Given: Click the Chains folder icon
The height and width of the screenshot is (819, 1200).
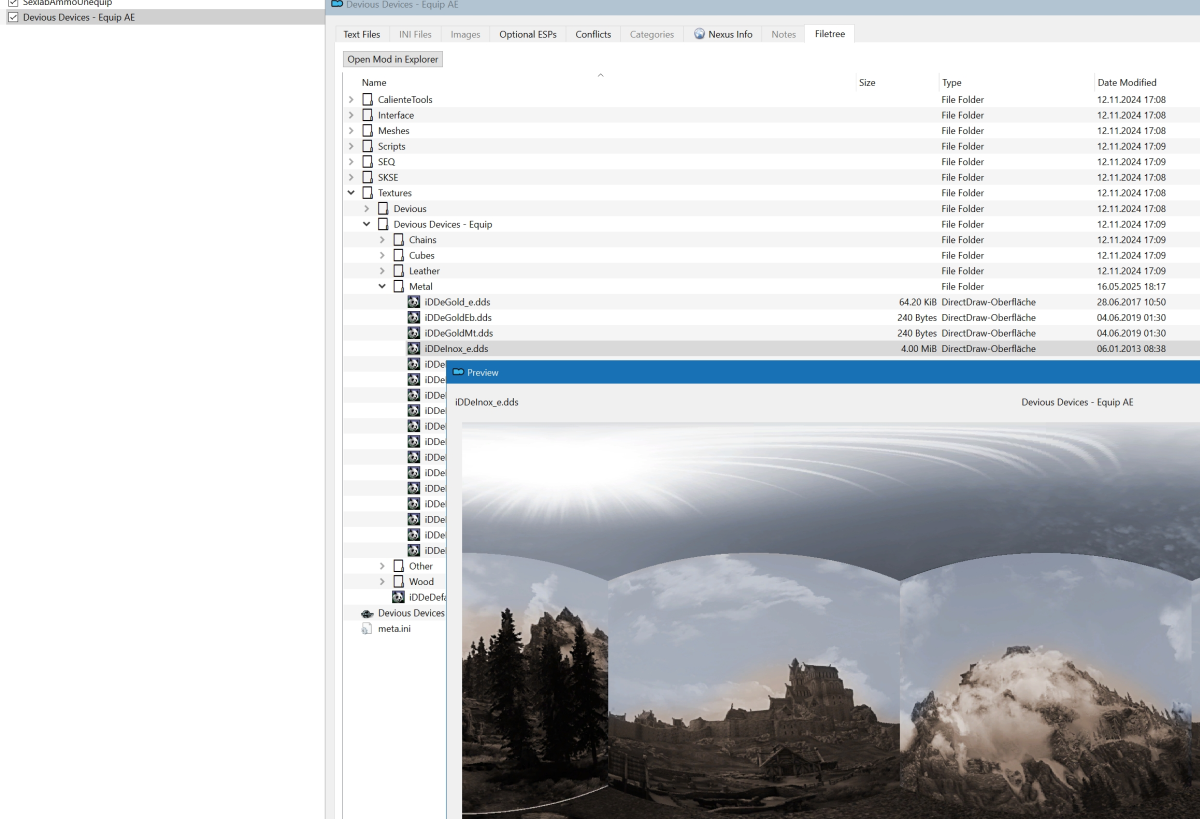Looking at the screenshot, I should 399,240.
